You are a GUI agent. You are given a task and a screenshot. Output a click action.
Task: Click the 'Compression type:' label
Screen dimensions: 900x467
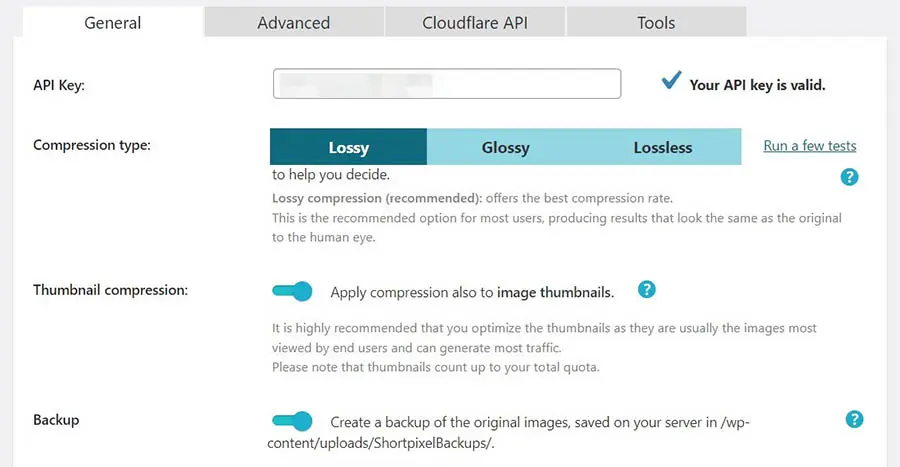(x=92, y=145)
